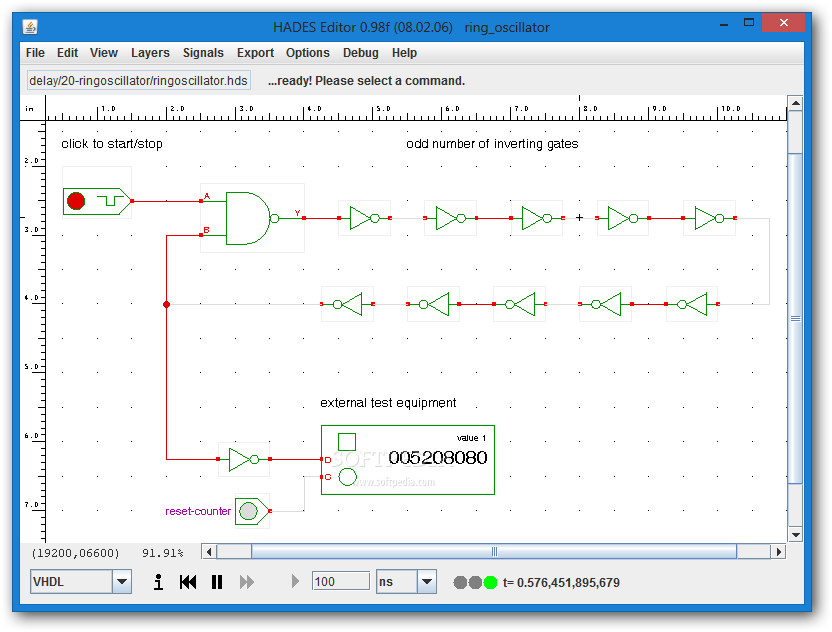Viewport: 832px width, 632px height.
Task: Click the counter value display 005208080
Action: point(438,457)
